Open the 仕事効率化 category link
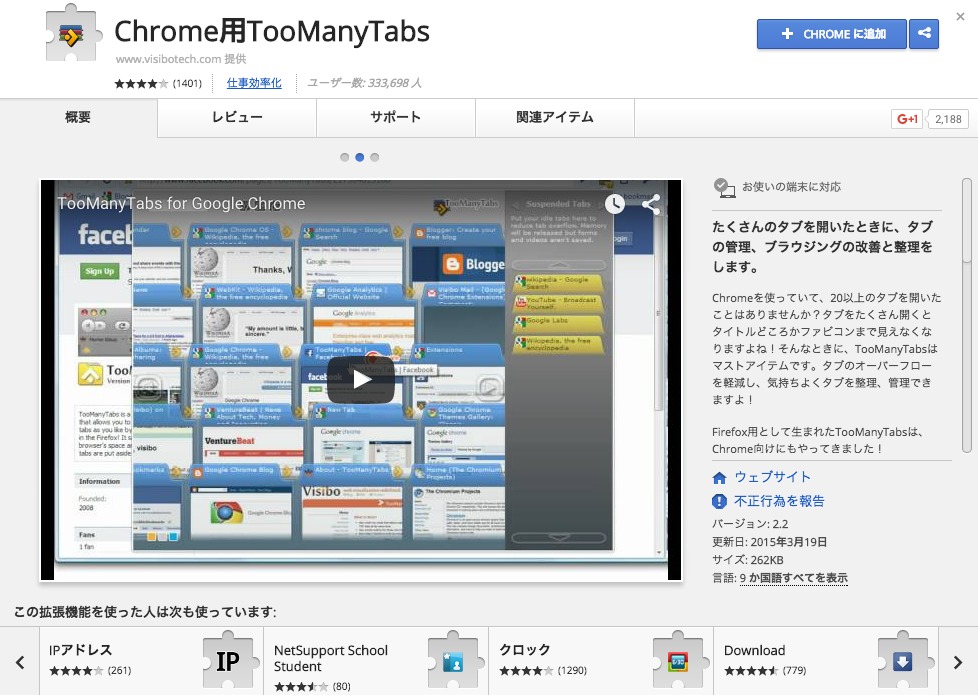 pos(254,83)
